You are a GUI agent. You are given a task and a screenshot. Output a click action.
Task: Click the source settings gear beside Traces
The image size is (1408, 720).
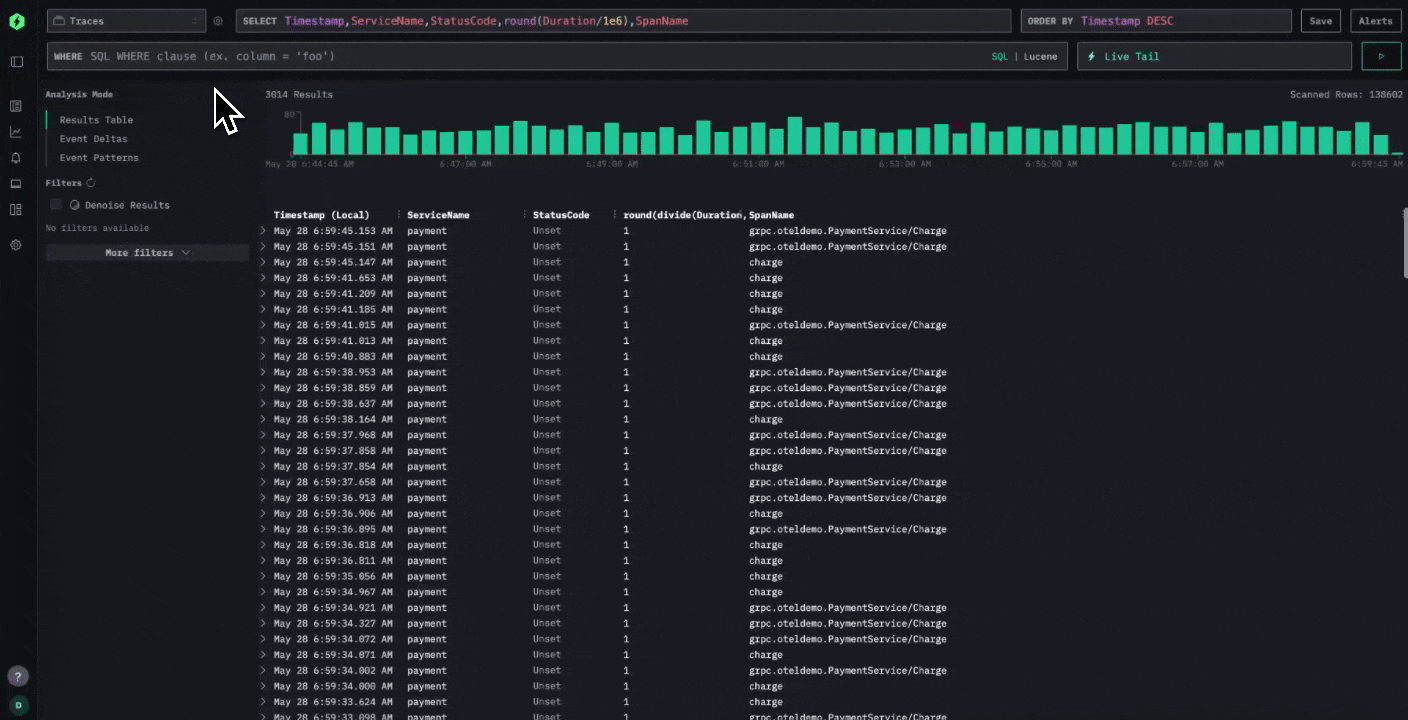[x=218, y=21]
